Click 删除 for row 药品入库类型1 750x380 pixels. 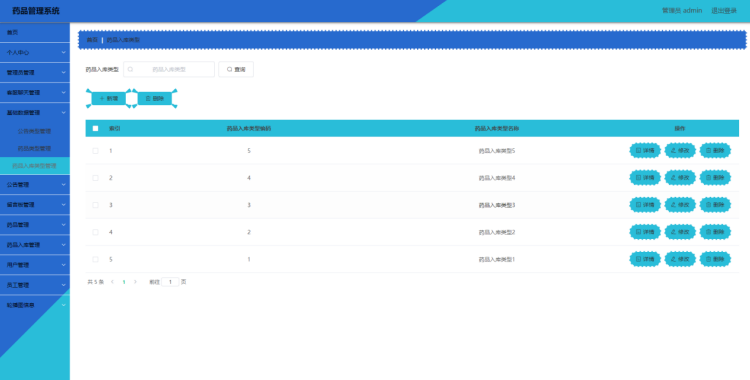716,259
